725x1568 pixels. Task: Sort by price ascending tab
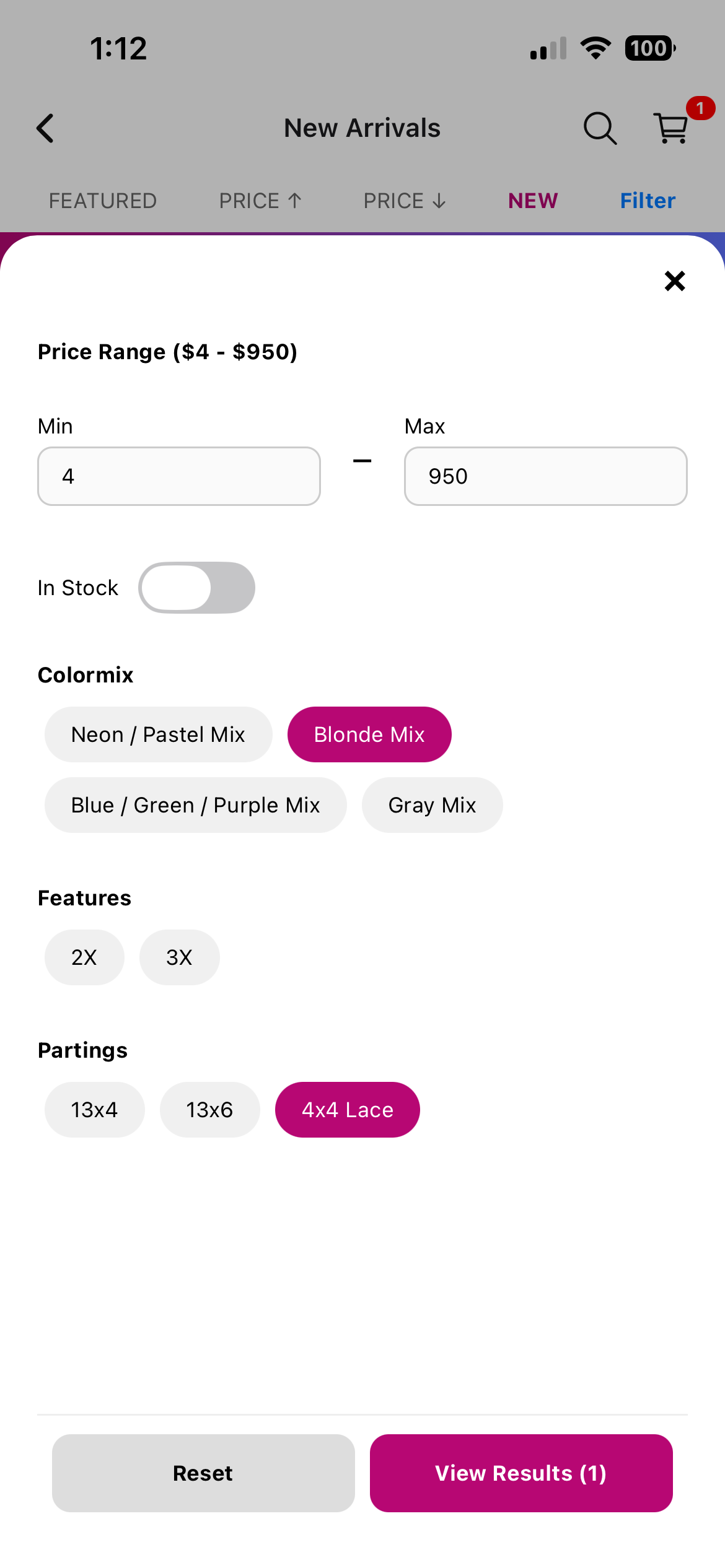pos(260,201)
